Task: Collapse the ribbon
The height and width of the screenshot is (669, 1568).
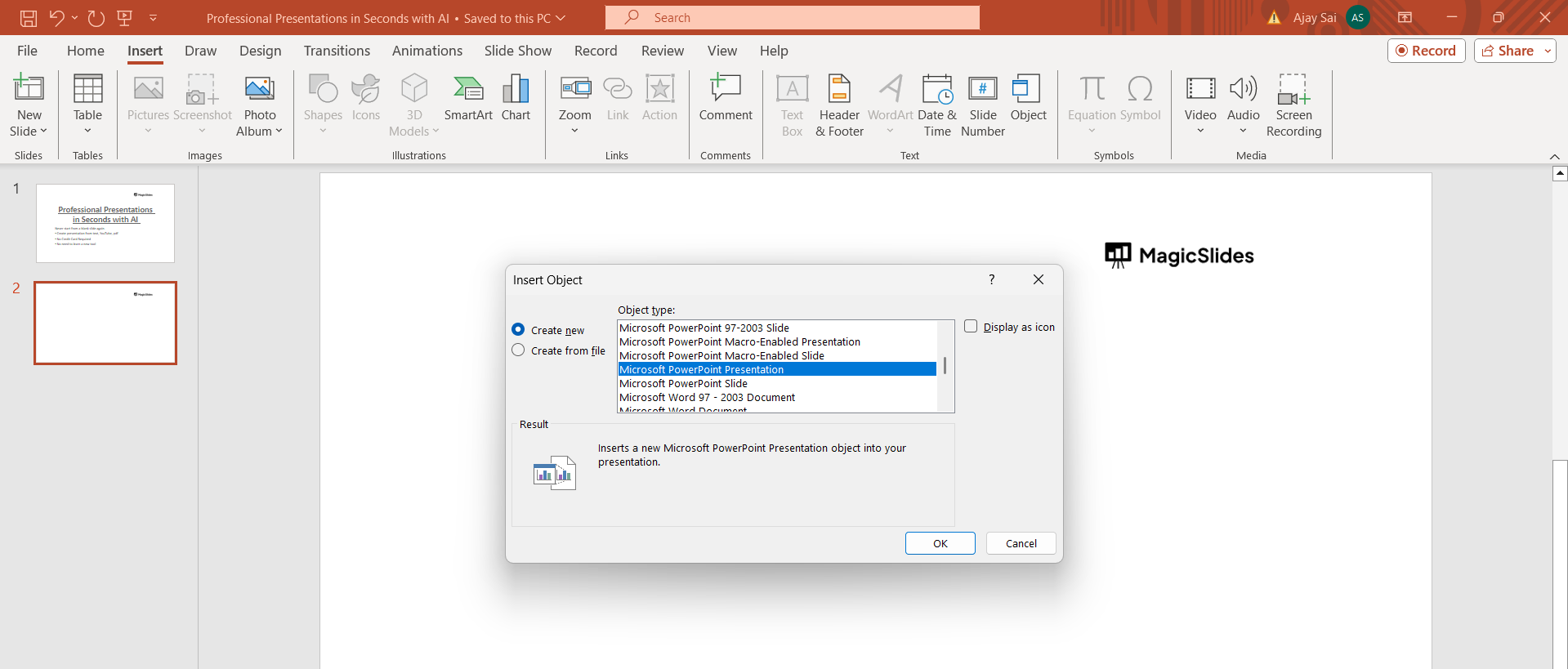Action: tap(1554, 156)
